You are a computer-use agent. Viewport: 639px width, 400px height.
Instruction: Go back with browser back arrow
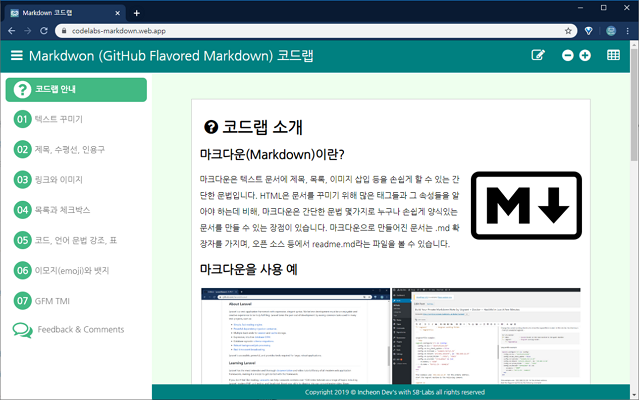tap(11, 31)
